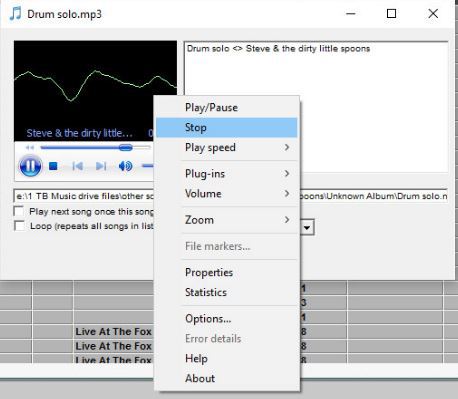The height and width of the screenshot is (399, 458).
Task: Expand the Plug-ins submenu
Action: [227, 174]
